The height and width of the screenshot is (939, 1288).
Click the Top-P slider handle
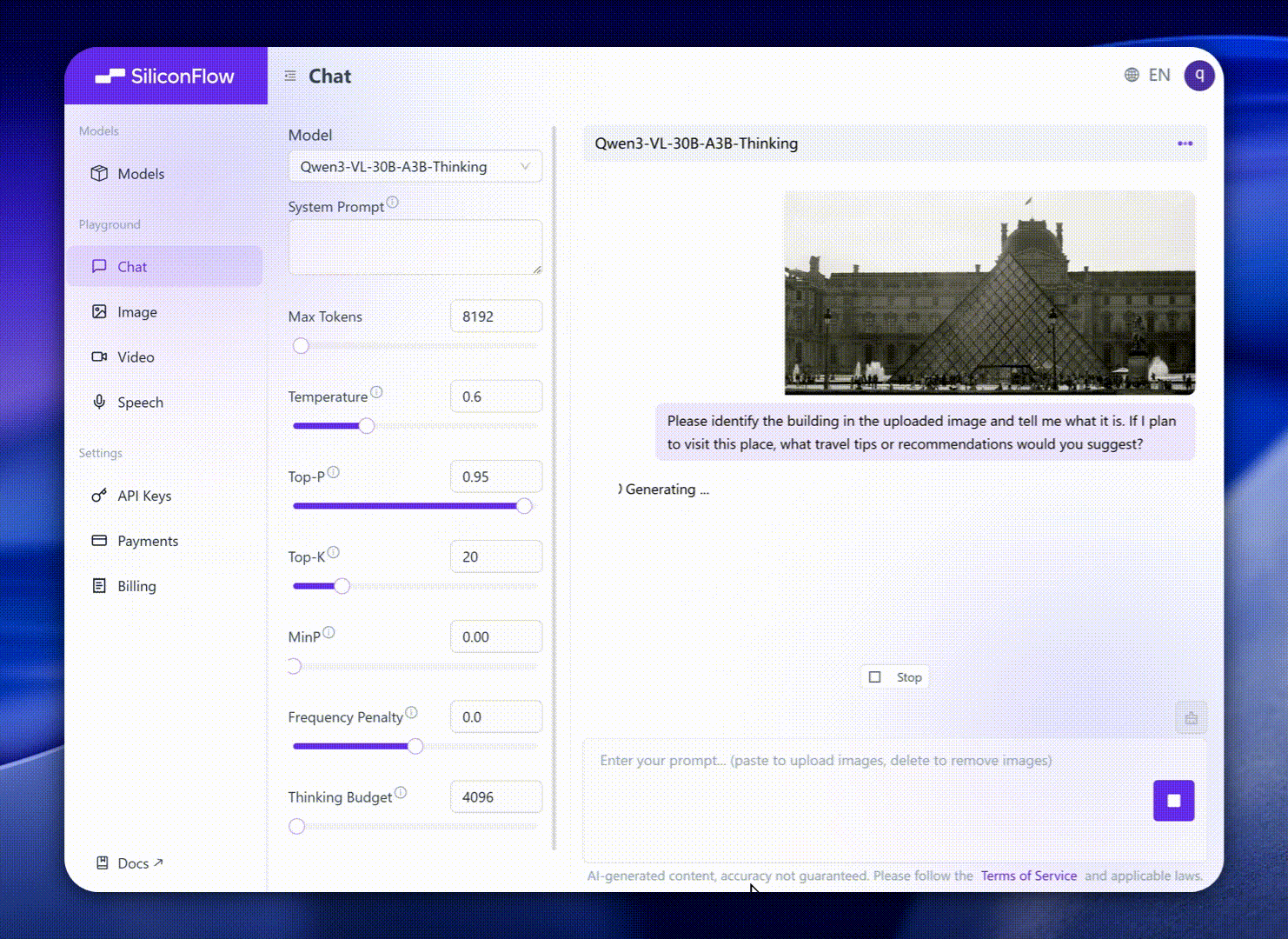click(x=524, y=506)
